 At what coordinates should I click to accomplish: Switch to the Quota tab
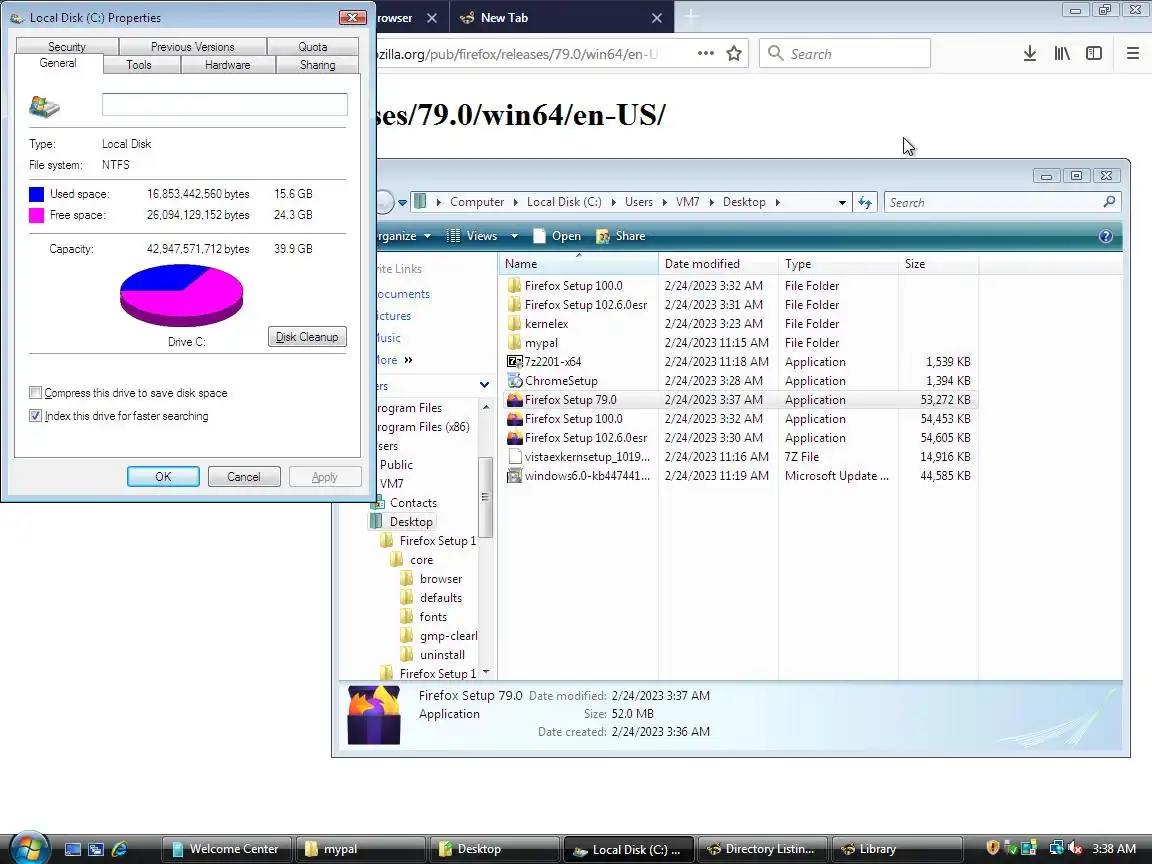point(313,46)
